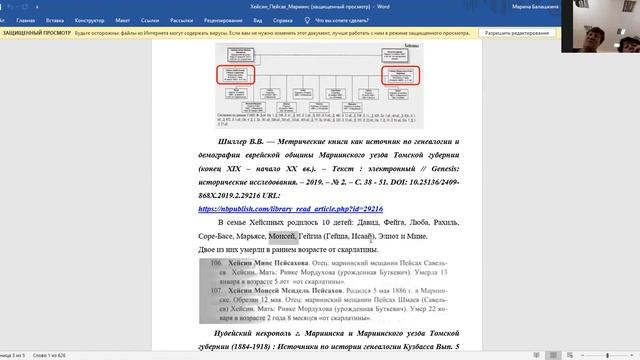Click the scanned entries 106-107 image

(x=323, y=291)
